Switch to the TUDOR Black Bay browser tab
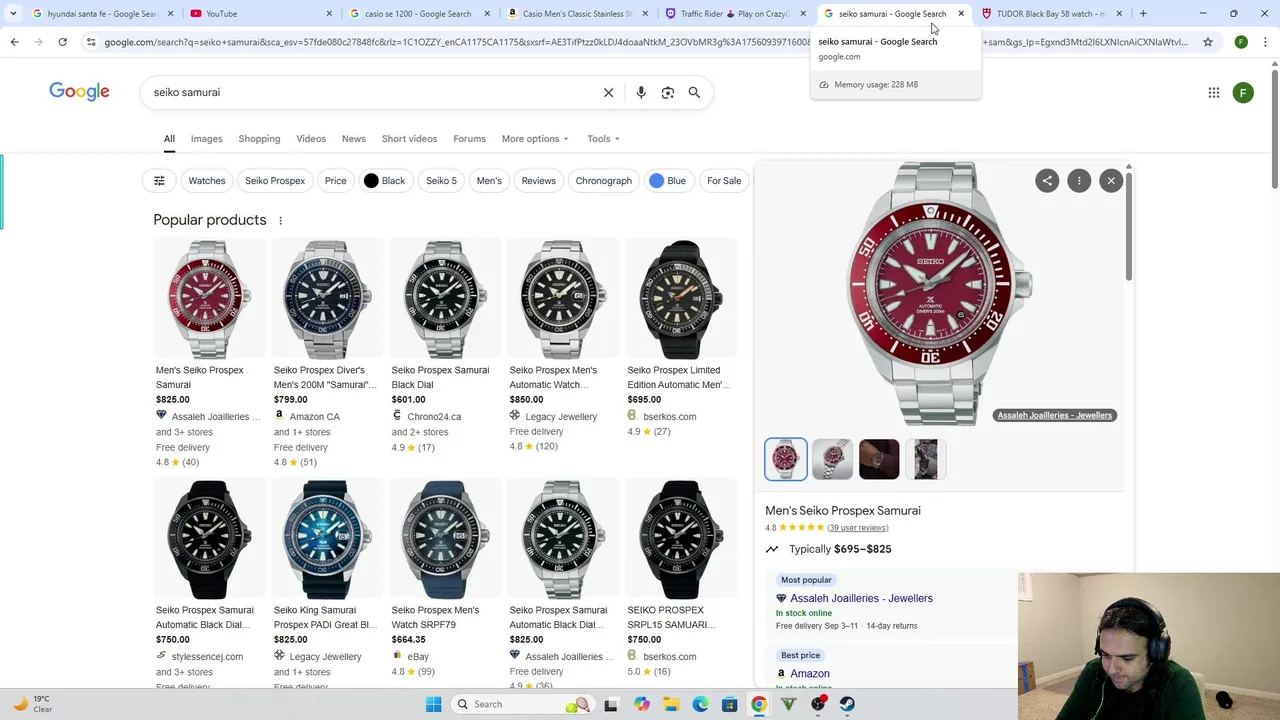 click(1052, 14)
